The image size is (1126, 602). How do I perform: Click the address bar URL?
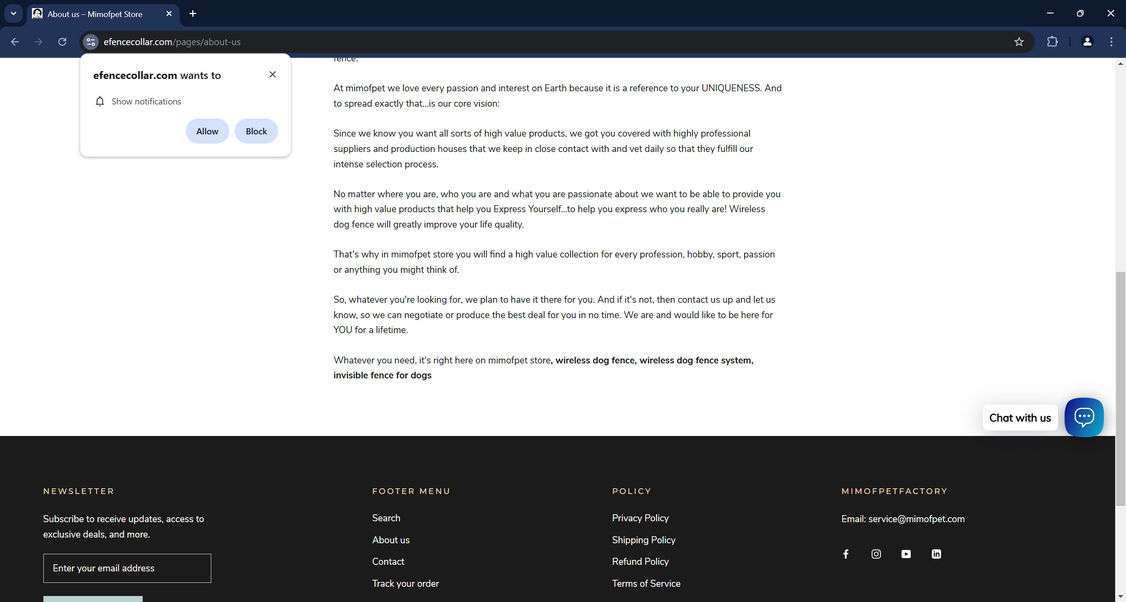coord(172,42)
